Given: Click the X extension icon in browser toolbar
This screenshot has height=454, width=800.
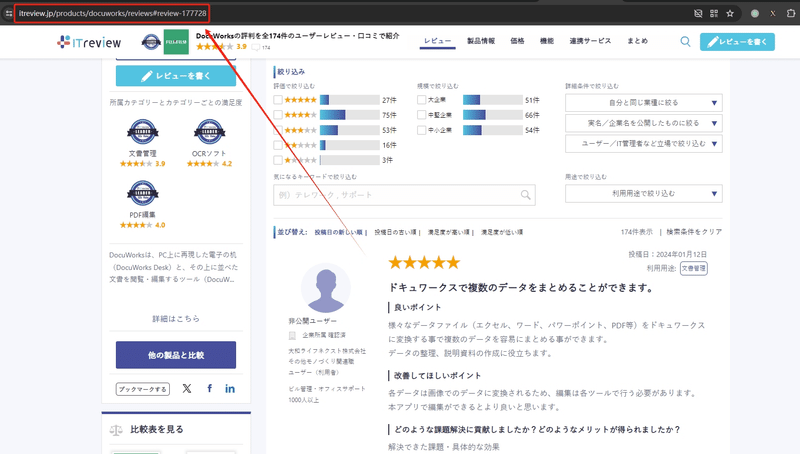Looking at the screenshot, I should coord(773,13).
